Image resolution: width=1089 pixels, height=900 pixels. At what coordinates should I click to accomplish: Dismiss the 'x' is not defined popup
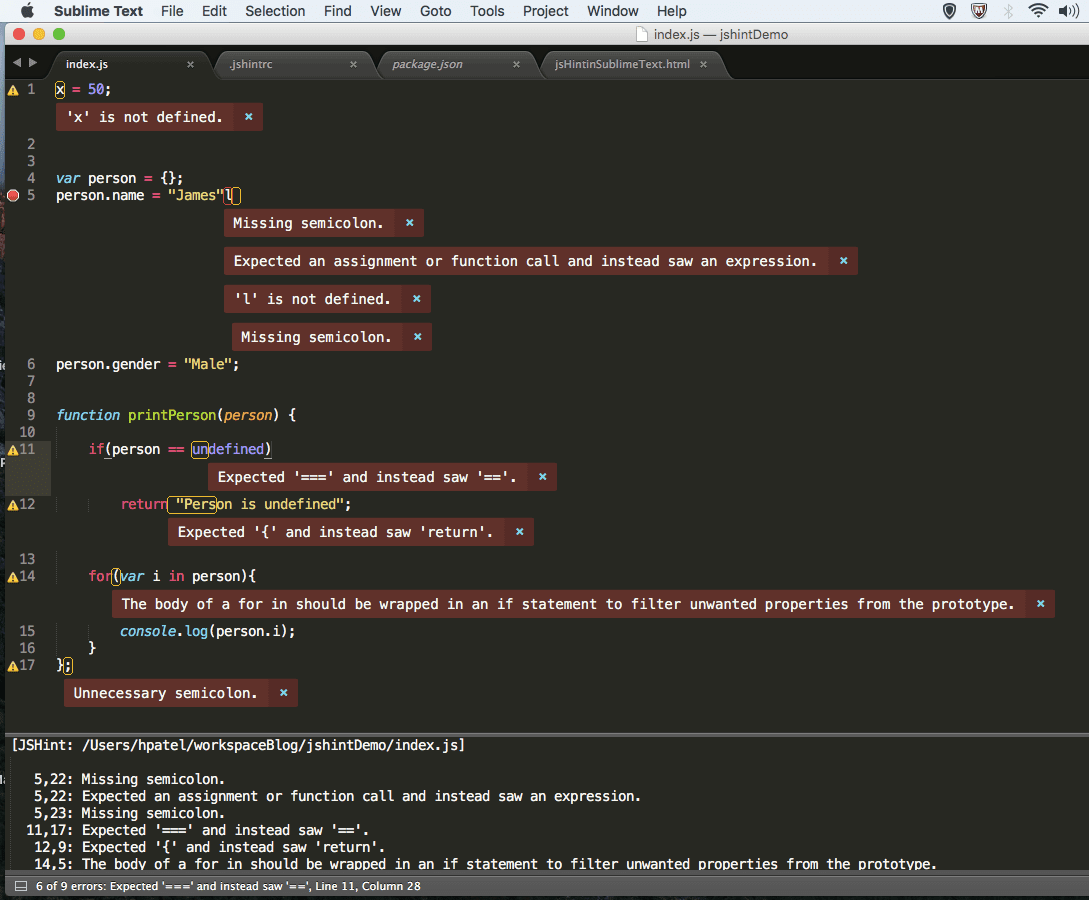pos(248,117)
